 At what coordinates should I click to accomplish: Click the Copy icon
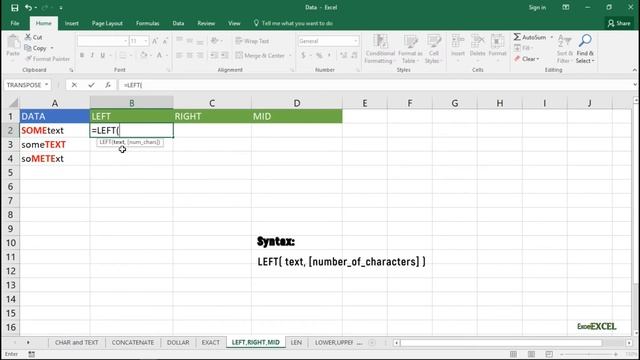click(28, 48)
